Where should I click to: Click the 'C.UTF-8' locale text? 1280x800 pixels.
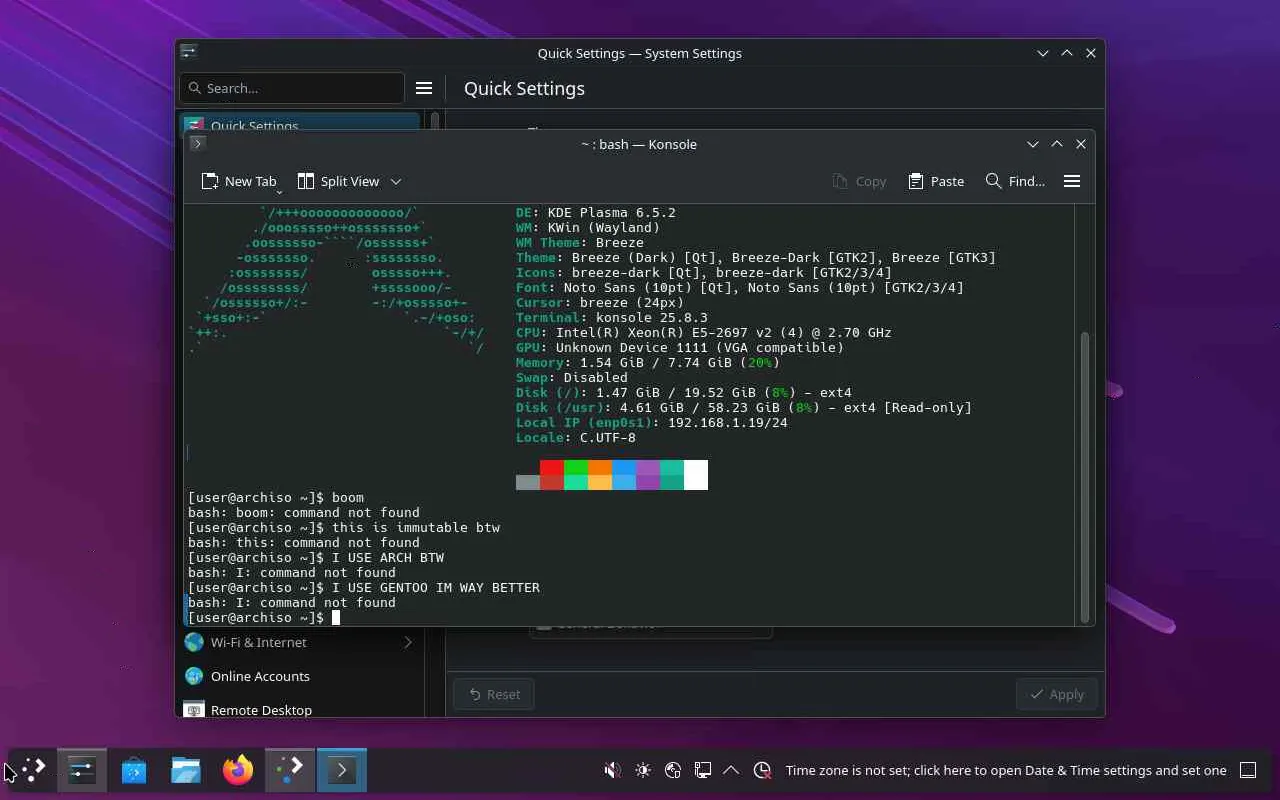pyautogui.click(x=608, y=437)
